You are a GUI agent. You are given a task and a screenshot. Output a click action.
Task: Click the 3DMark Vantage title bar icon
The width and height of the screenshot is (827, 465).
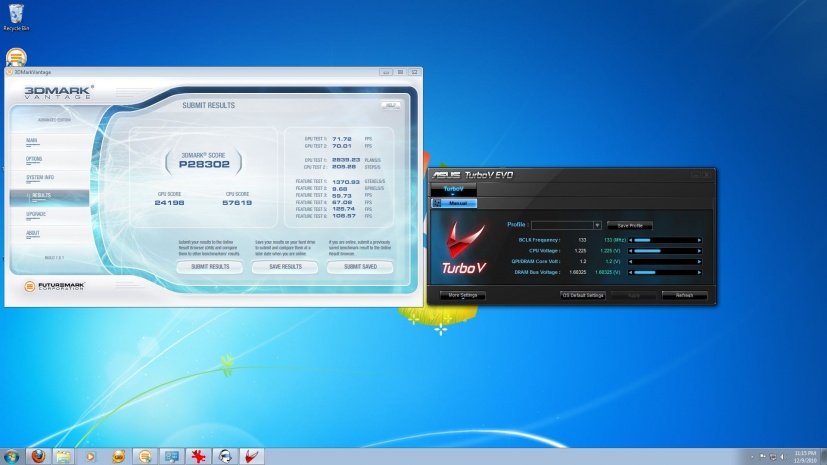click(9, 72)
